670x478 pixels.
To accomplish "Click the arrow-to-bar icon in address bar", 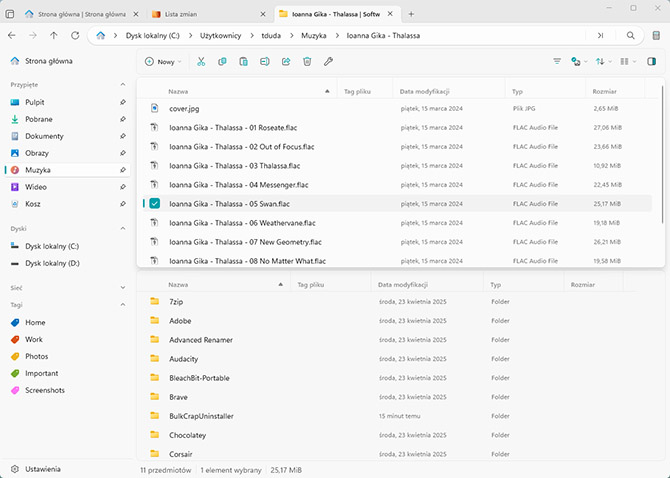I will [x=600, y=35].
